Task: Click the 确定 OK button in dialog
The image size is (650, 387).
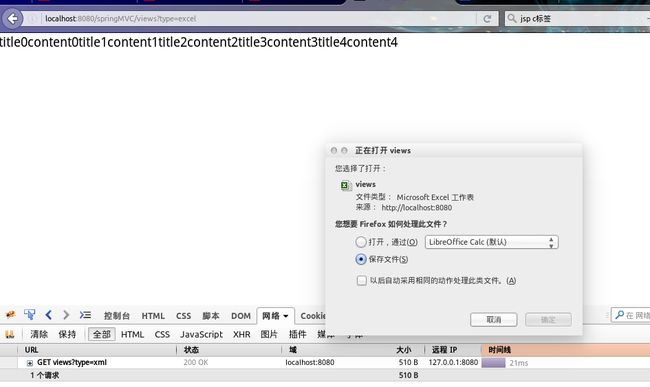Action: [x=548, y=319]
